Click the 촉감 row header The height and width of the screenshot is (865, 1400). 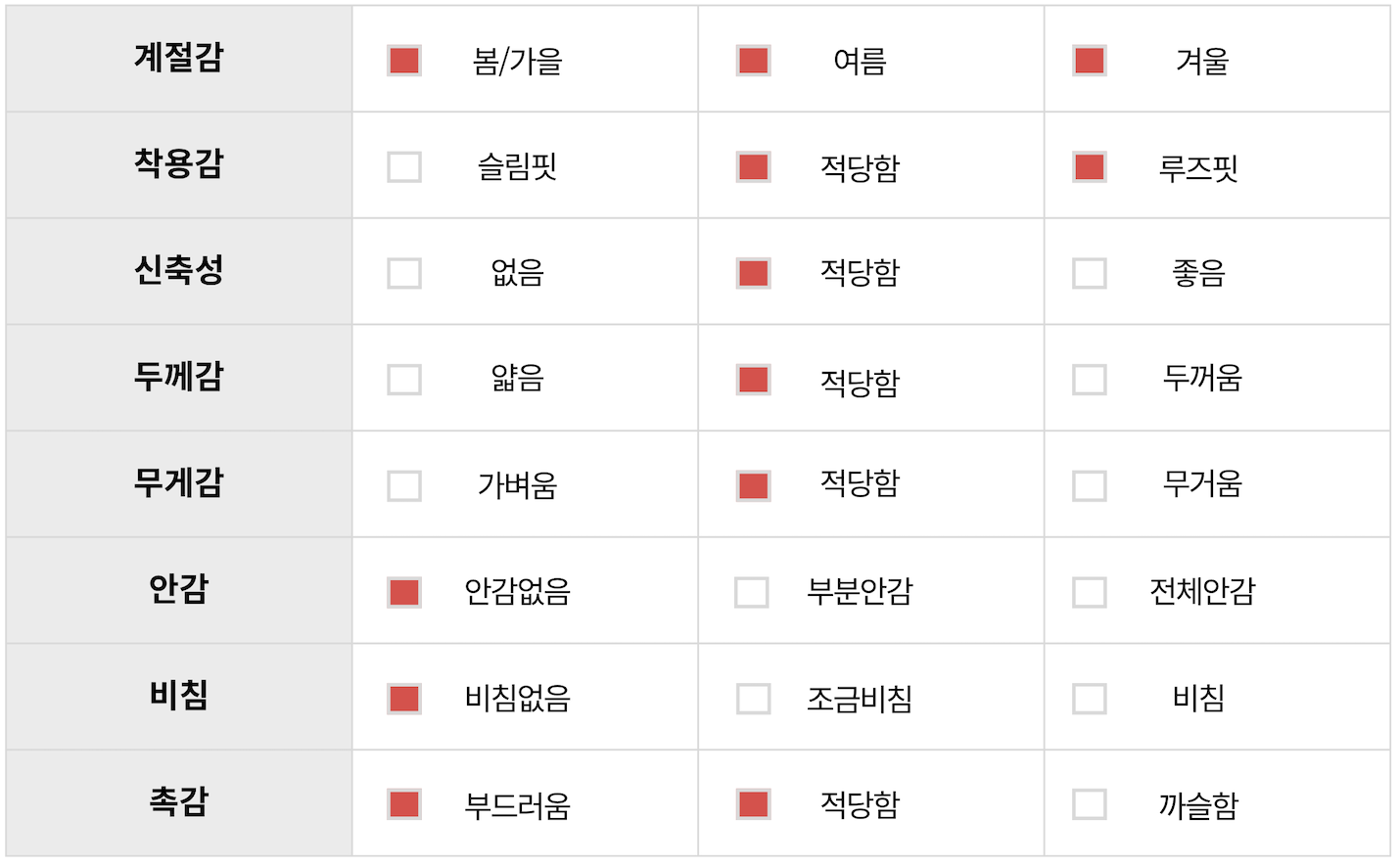179,803
